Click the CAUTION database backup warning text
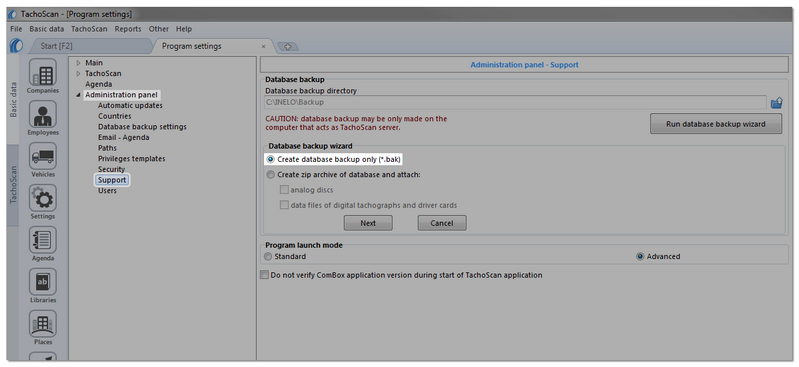 click(x=356, y=123)
